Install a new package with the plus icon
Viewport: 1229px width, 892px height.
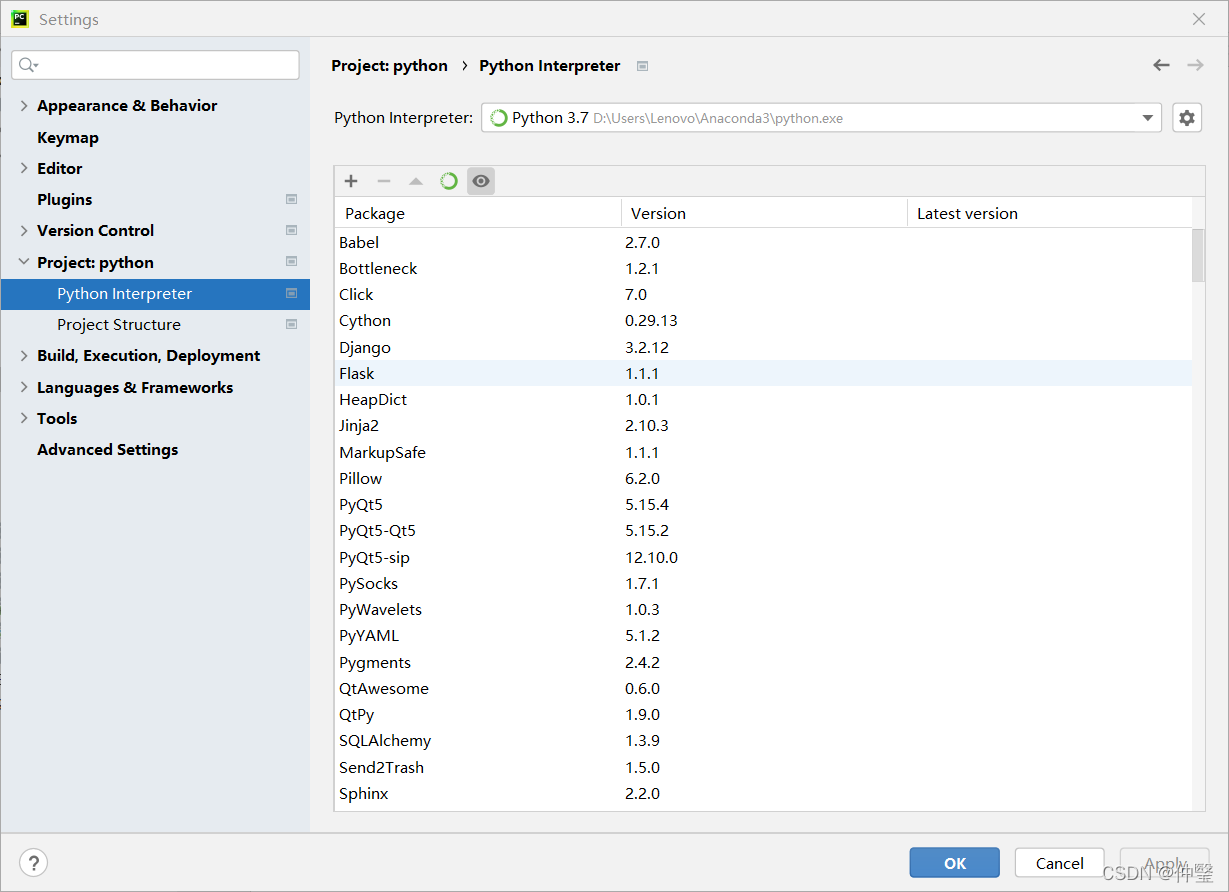pyautogui.click(x=350, y=181)
